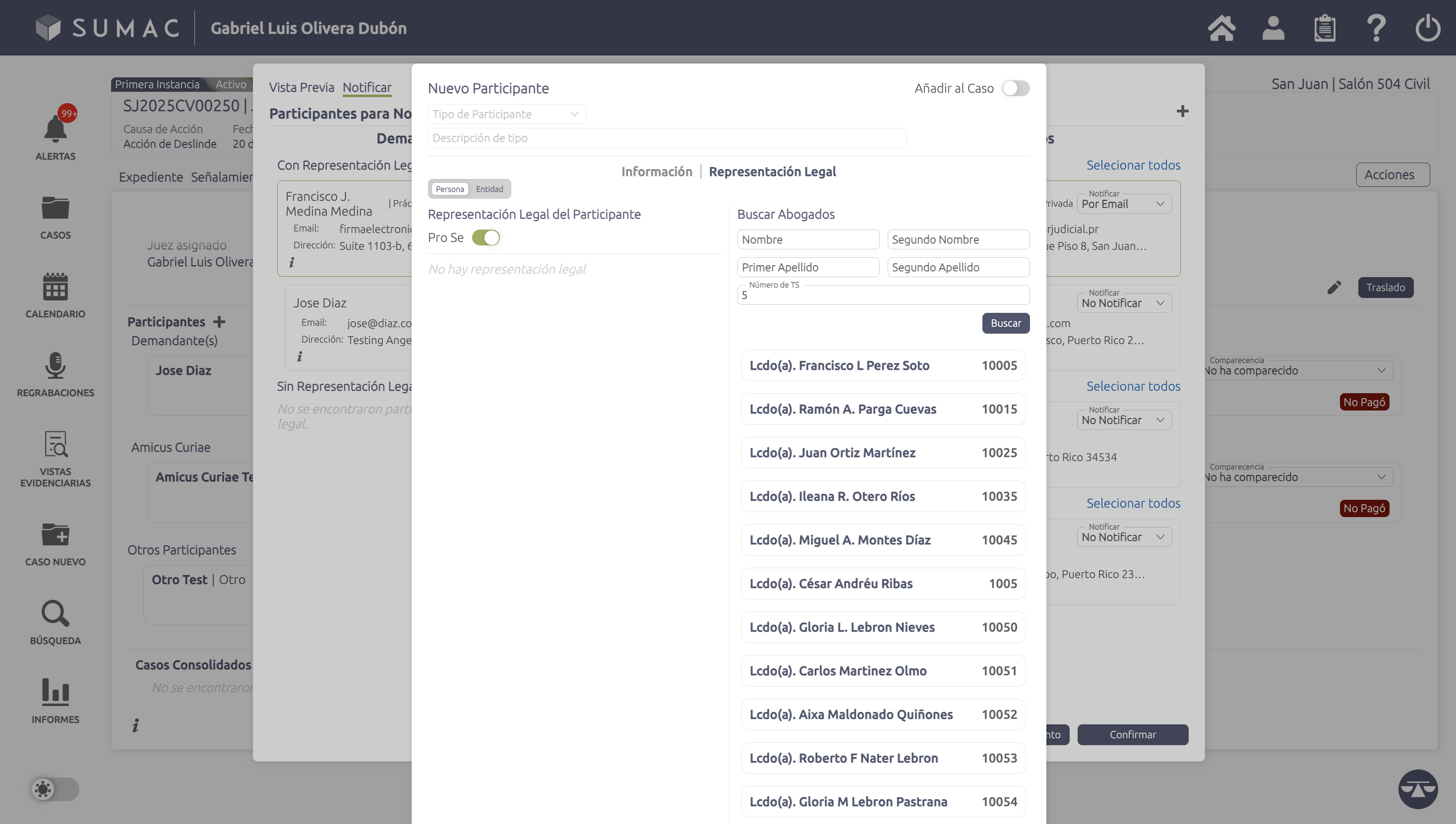Screen dimensions: 1456x824
Task: Click the question mark help icon
Action: (x=1376, y=28)
